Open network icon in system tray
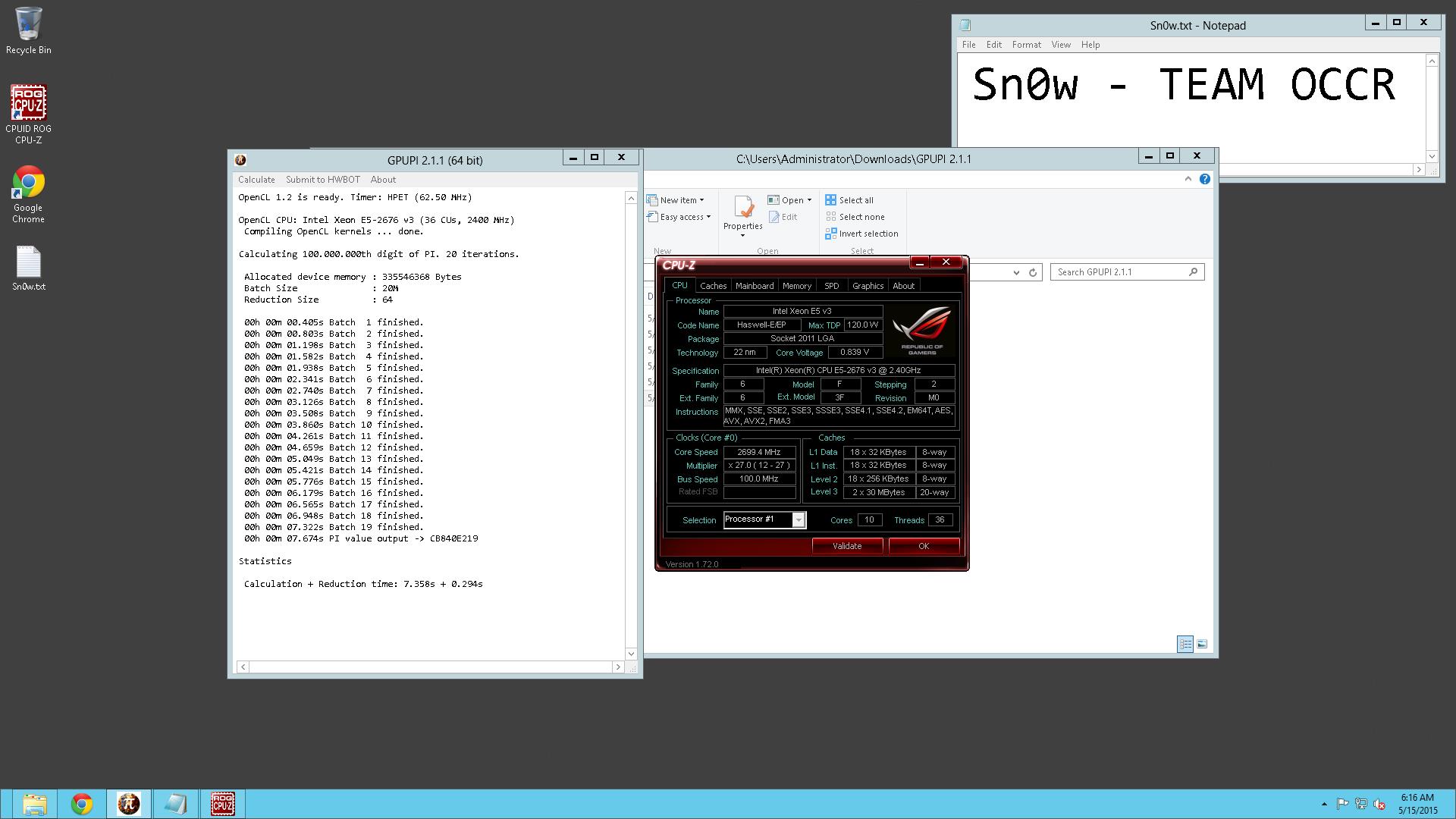 click(1361, 804)
